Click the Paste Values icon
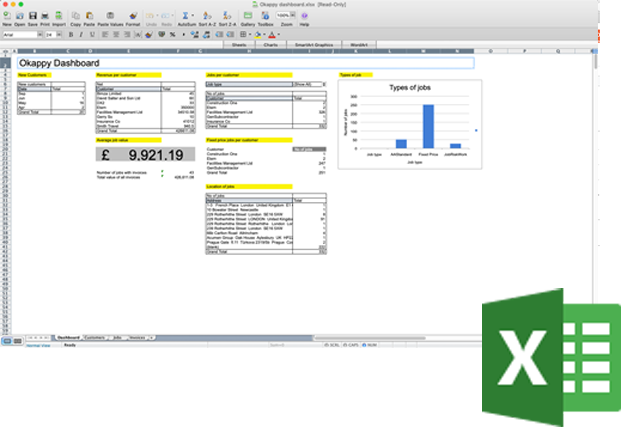The height and width of the screenshot is (427, 621). point(110,16)
